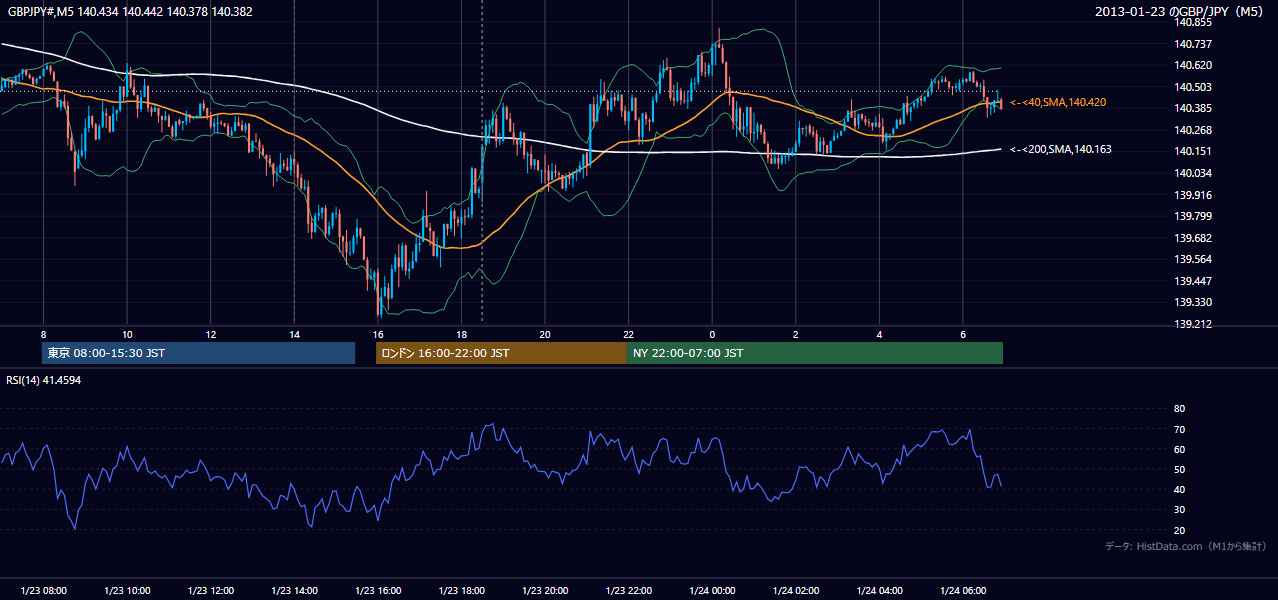The height and width of the screenshot is (600, 1278).
Task: Click hour label 10 on chart axis
Action: tap(127, 334)
